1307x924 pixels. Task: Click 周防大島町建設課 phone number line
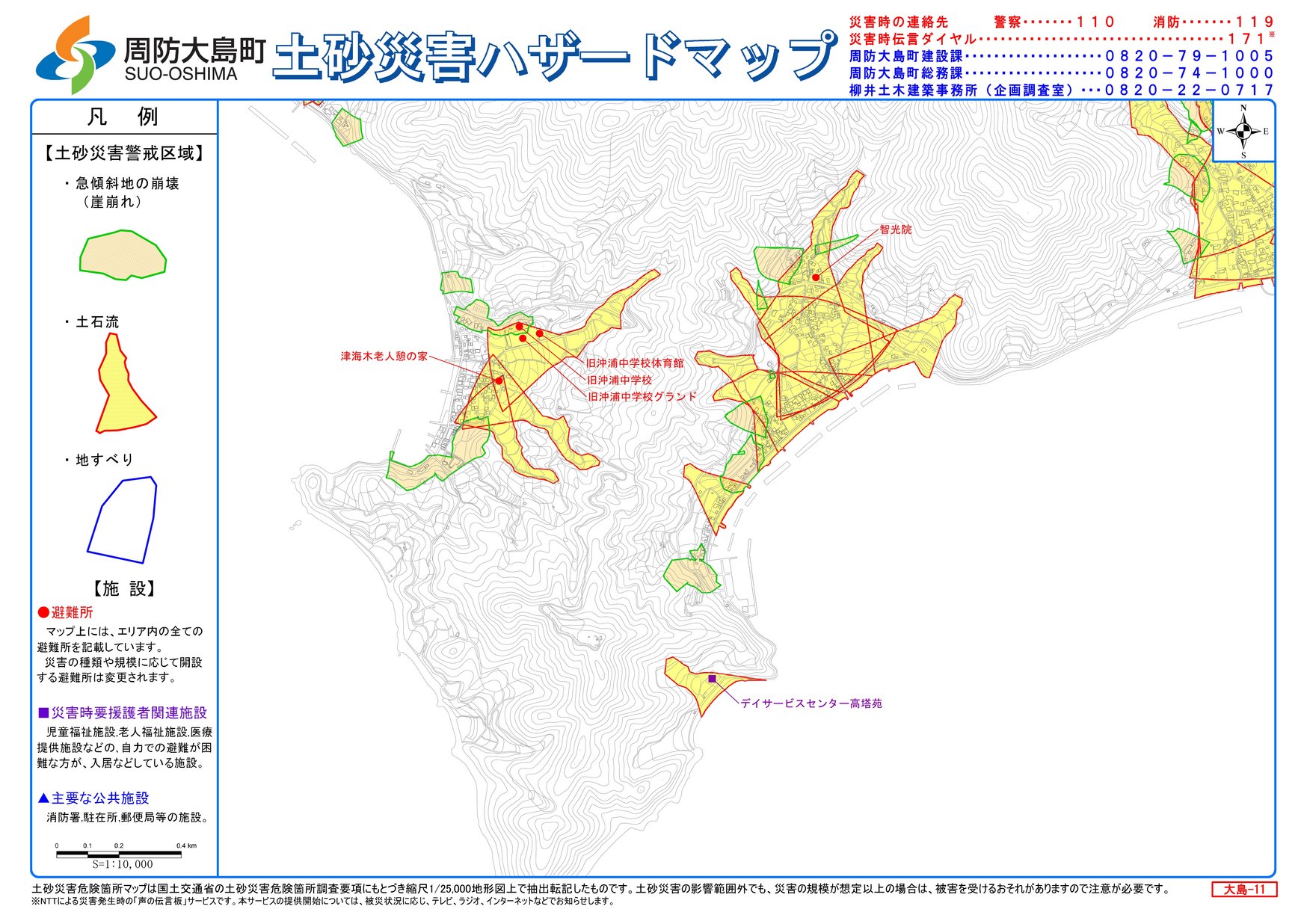(x=1062, y=56)
